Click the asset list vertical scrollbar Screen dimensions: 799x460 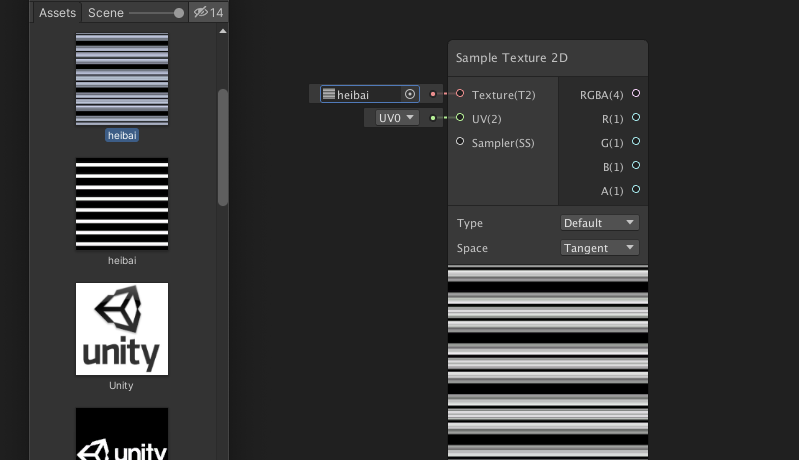pos(223,147)
